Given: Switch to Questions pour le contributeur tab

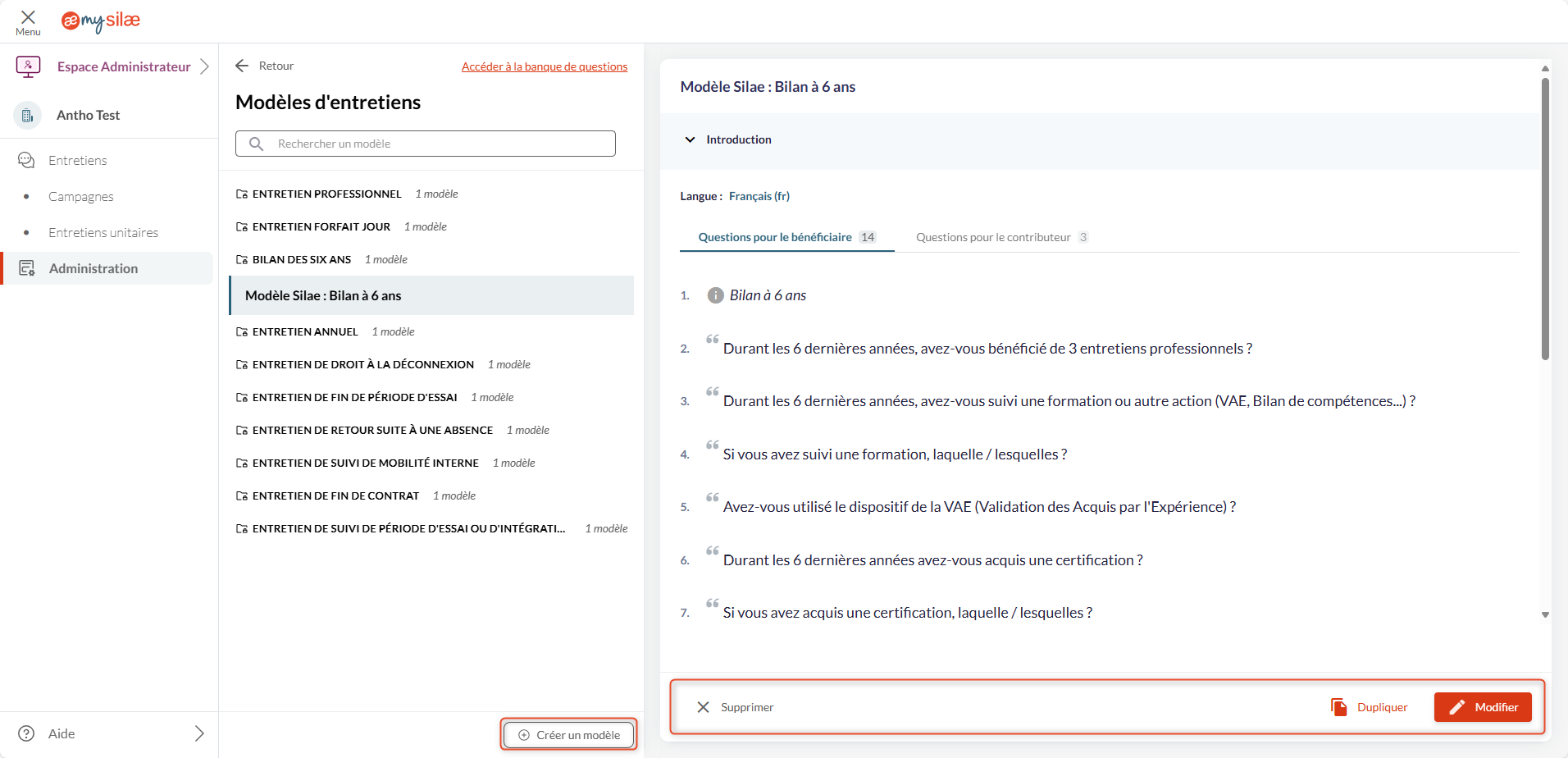Looking at the screenshot, I should point(993,237).
